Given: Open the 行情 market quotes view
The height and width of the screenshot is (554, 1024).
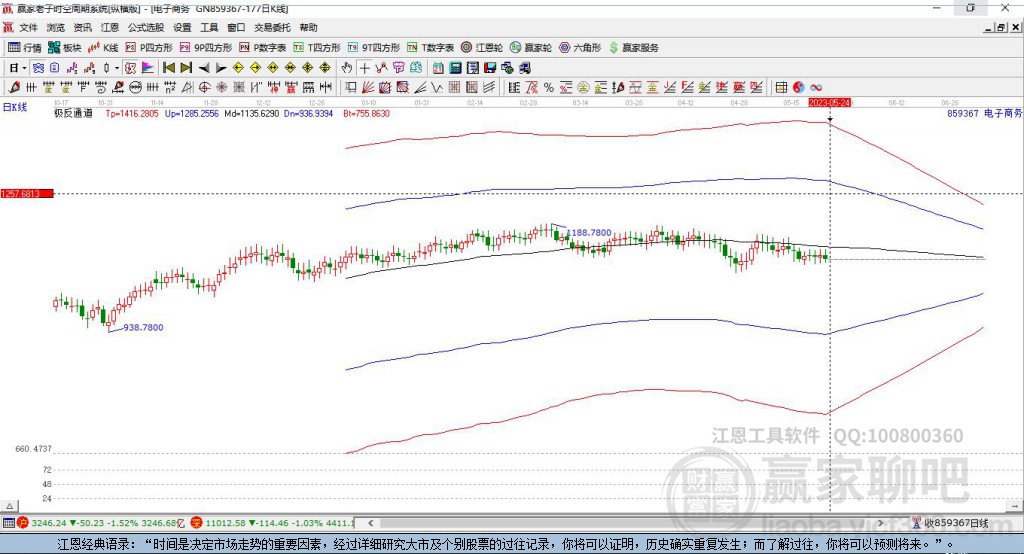Looking at the screenshot, I should 24,48.
